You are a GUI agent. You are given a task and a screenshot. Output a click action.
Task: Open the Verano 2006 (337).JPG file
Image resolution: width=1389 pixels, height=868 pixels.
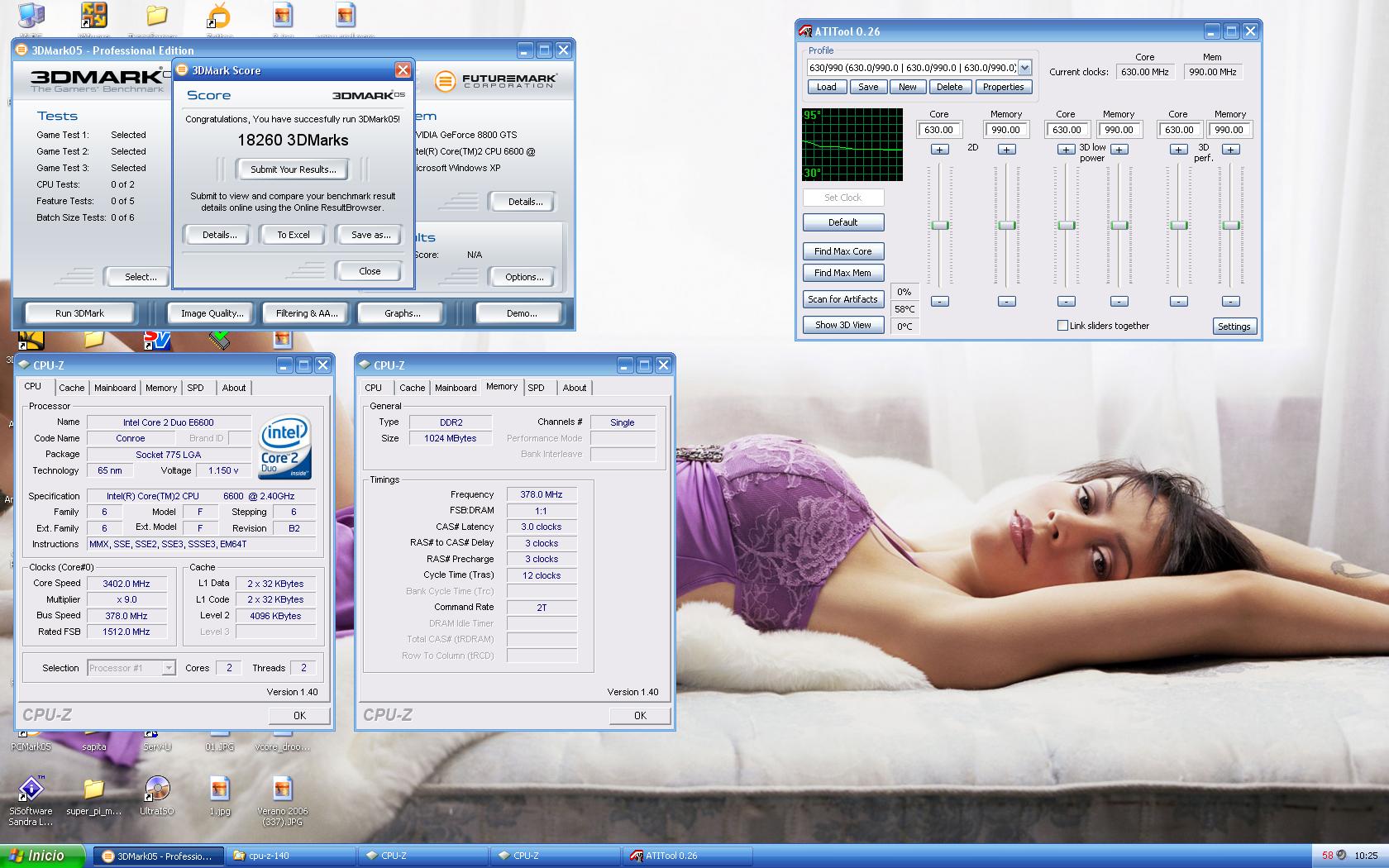(283, 800)
